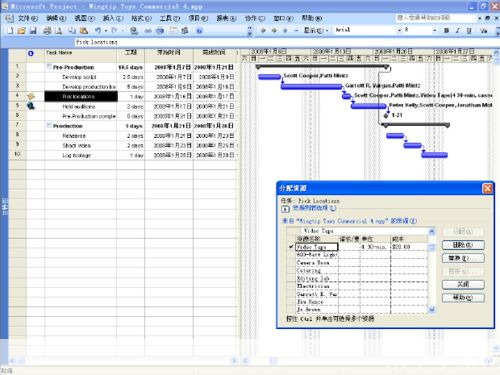
Task: Toggle checkmark beside Video Tape resource
Action: coord(291,247)
